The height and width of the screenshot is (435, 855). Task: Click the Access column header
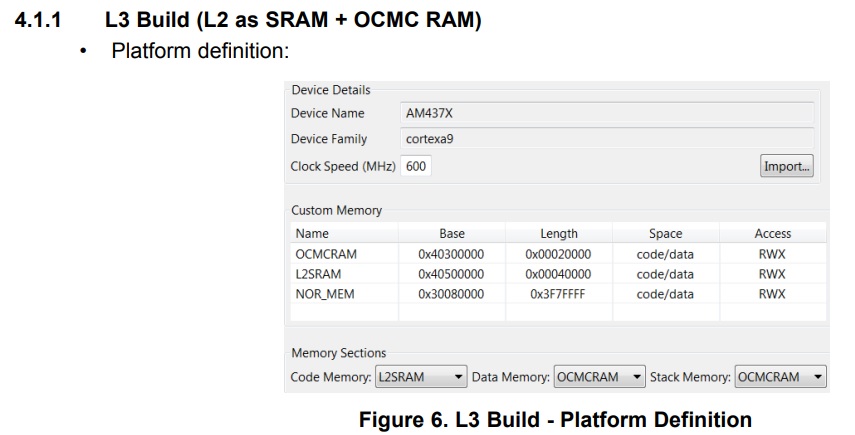pos(772,234)
